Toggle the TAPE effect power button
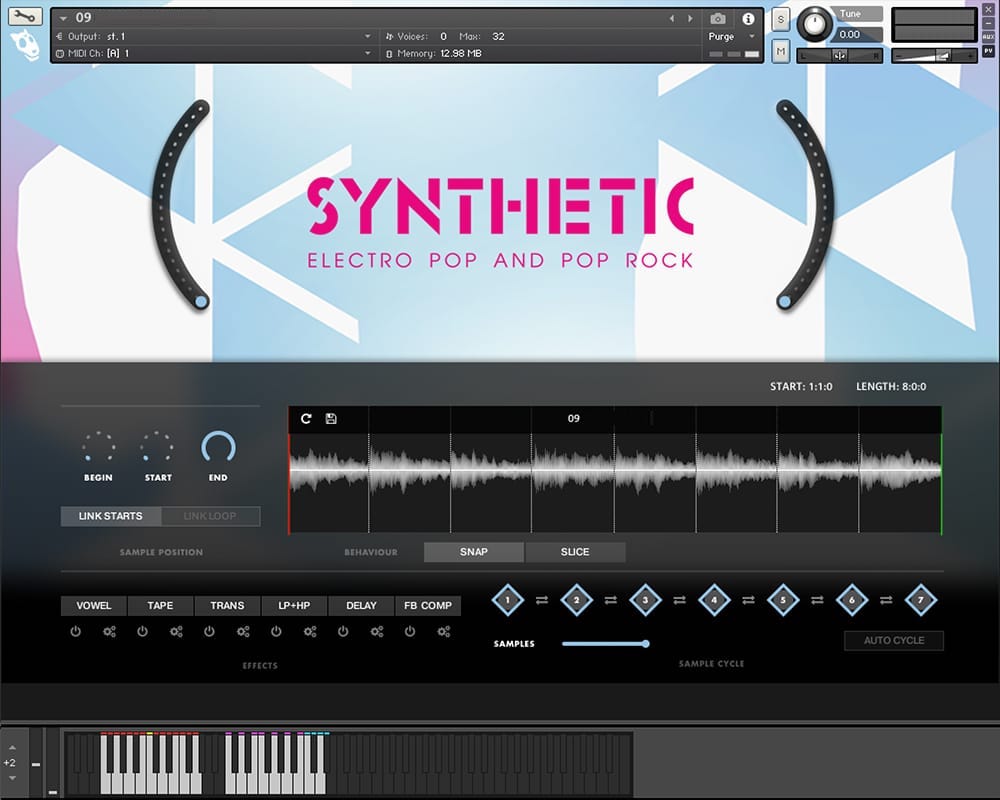The image size is (1000, 800). tap(142, 632)
